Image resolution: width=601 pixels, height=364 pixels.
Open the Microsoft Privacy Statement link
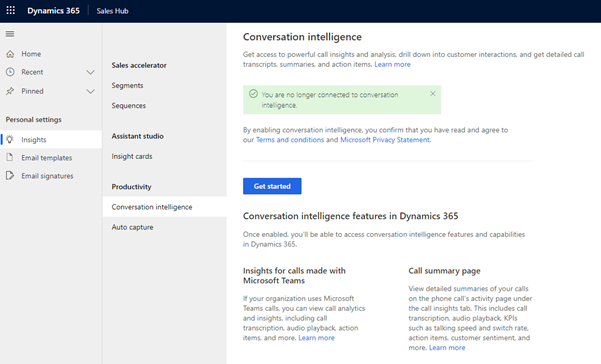coord(385,140)
